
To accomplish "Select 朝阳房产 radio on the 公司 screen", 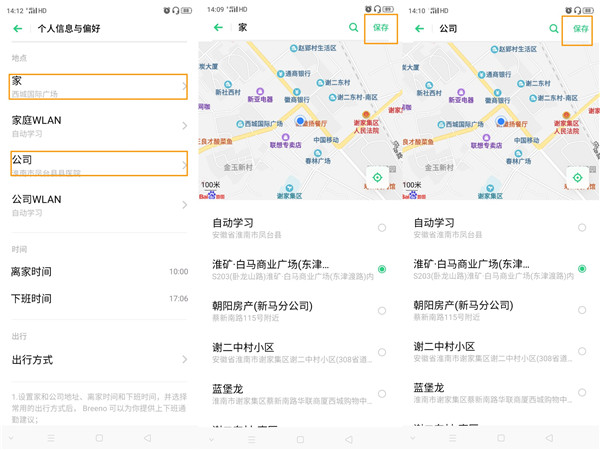I will click(x=582, y=310).
